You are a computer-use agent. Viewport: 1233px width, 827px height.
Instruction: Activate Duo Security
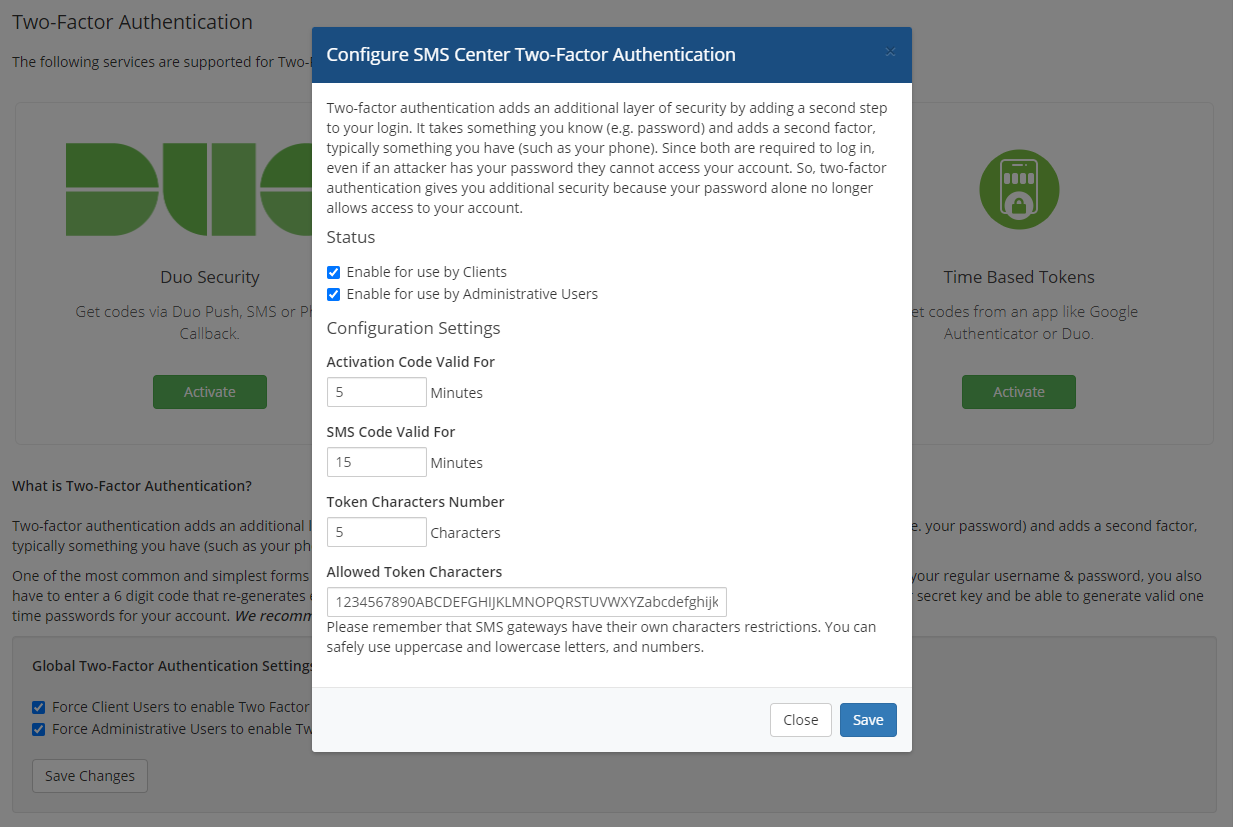(x=209, y=391)
